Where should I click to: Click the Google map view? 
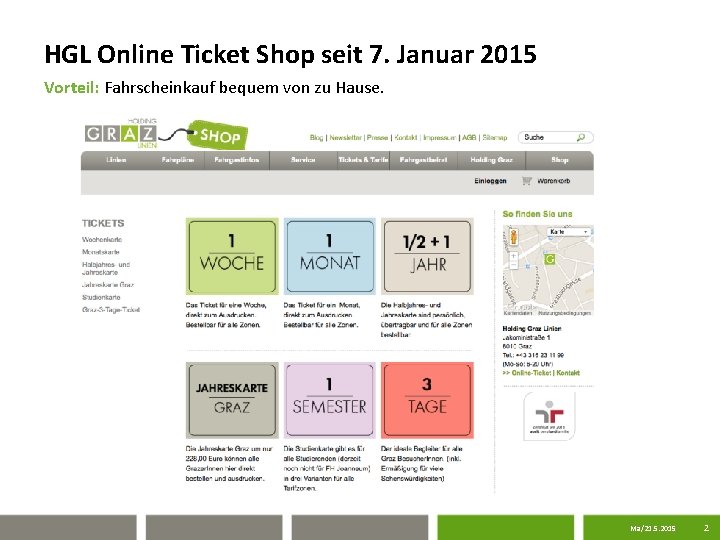coord(548,270)
